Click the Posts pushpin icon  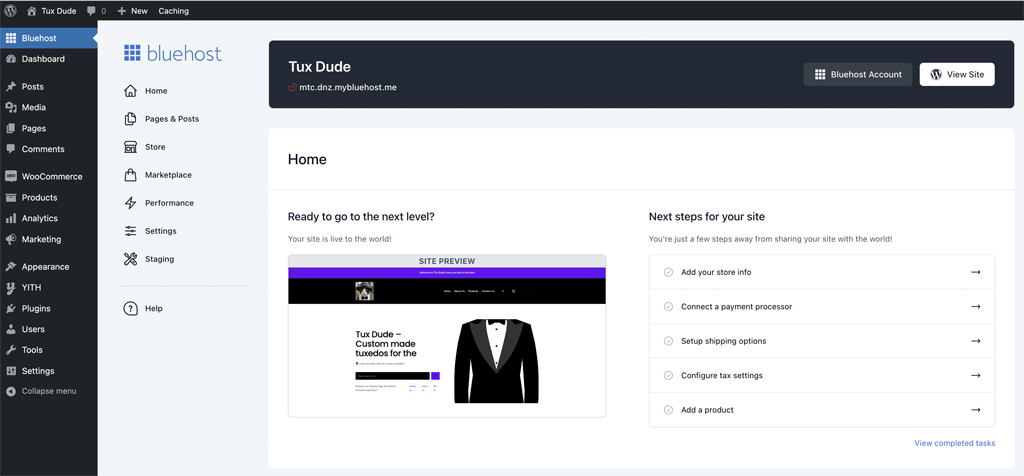coord(10,87)
